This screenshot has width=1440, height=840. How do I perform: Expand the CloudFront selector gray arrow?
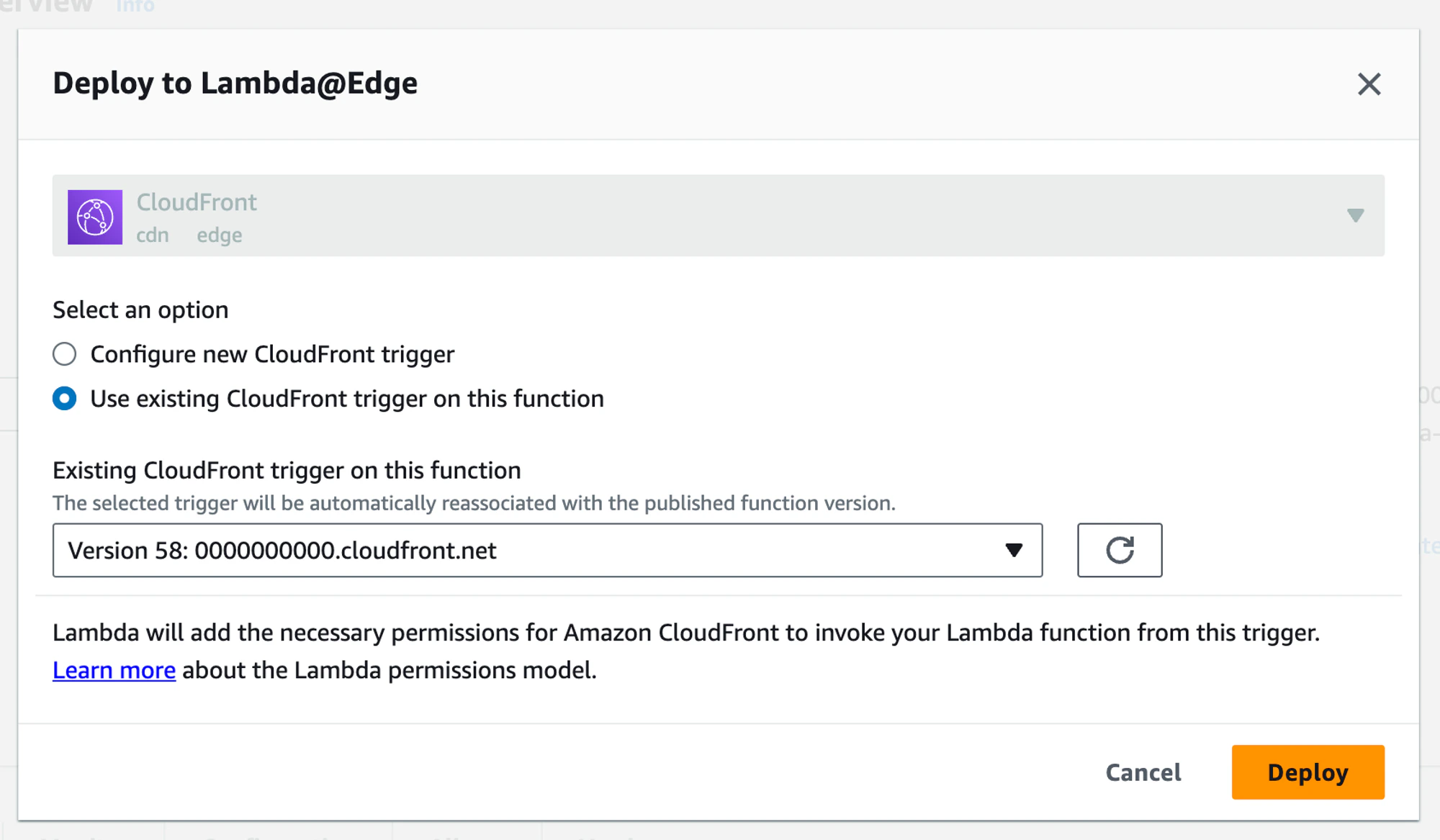click(x=1355, y=215)
